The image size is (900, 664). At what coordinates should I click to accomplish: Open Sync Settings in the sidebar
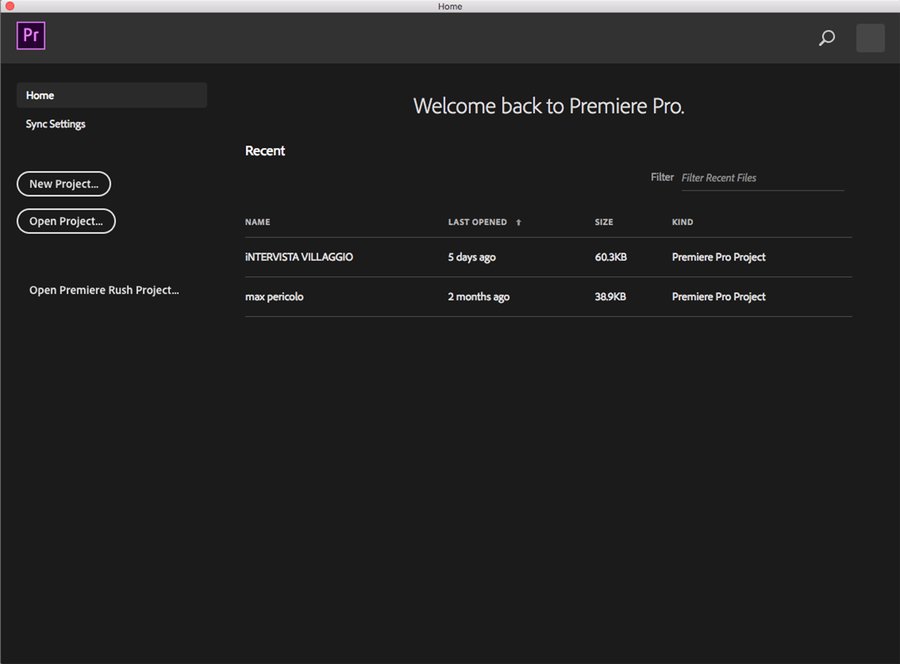pyautogui.click(x=56, y=124)
